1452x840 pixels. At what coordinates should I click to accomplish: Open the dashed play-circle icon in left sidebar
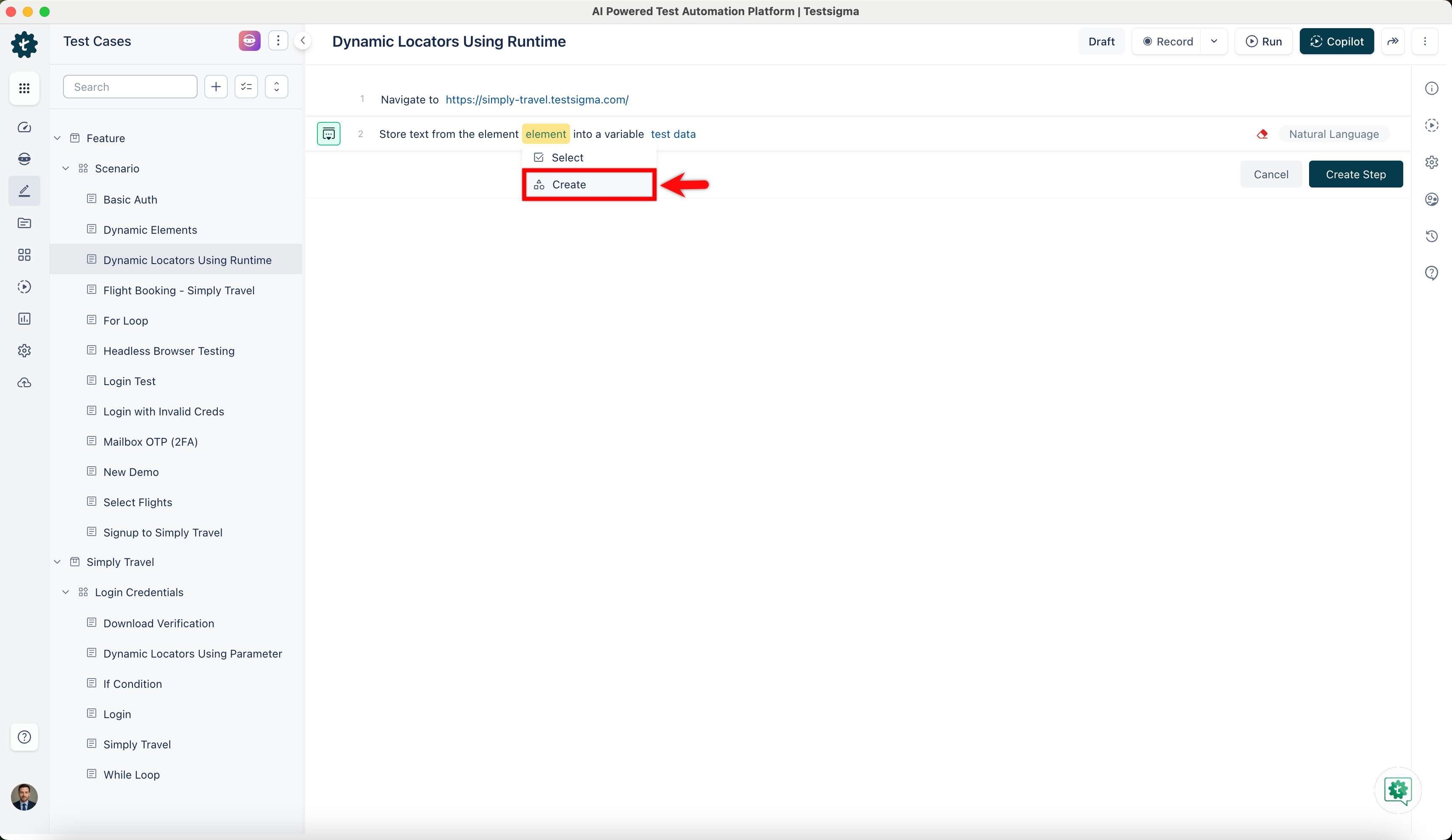(x=24, y=287)
